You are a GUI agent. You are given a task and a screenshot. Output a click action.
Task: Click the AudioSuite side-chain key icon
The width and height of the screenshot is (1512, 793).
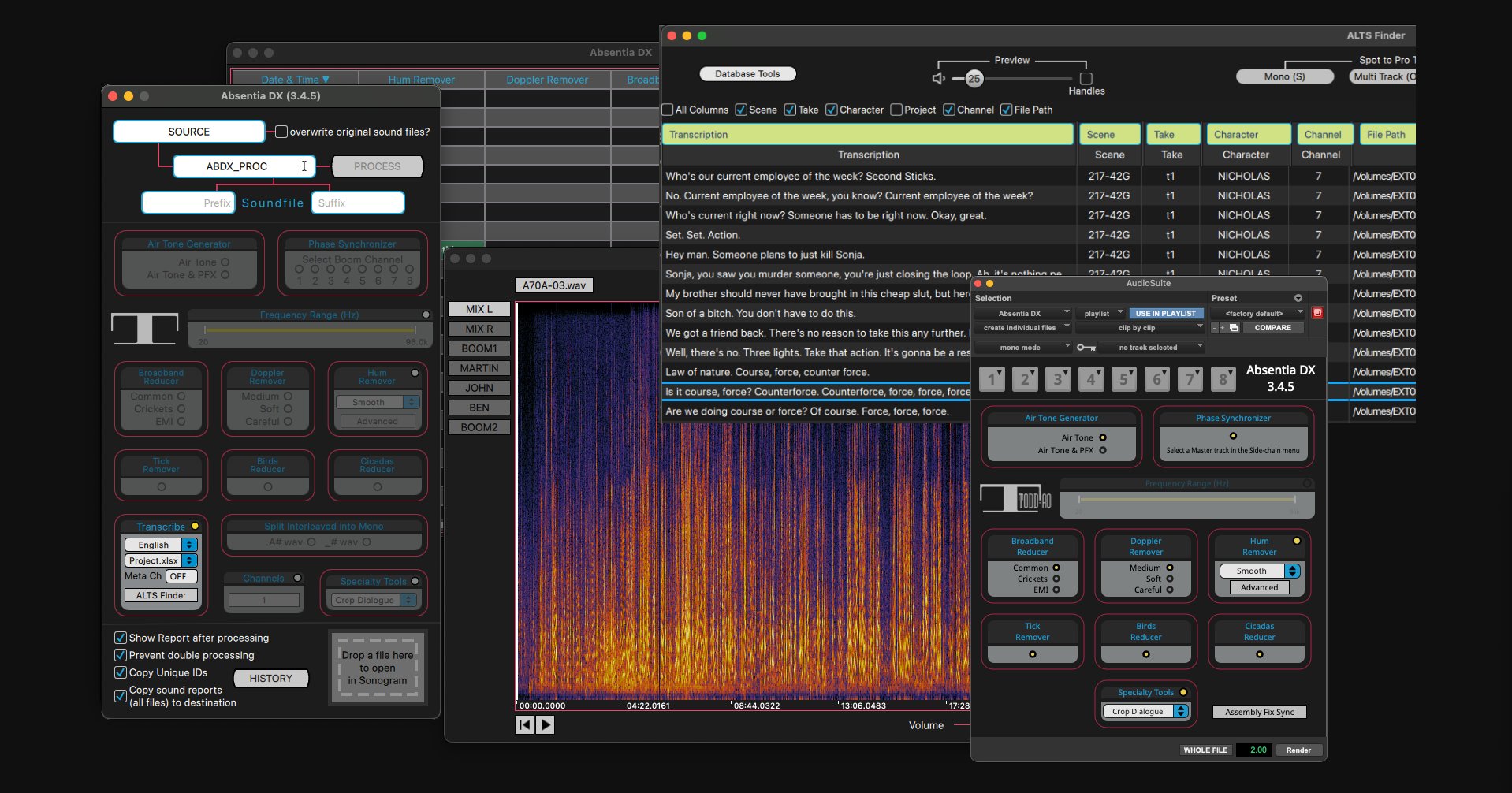click(1086, 347)
